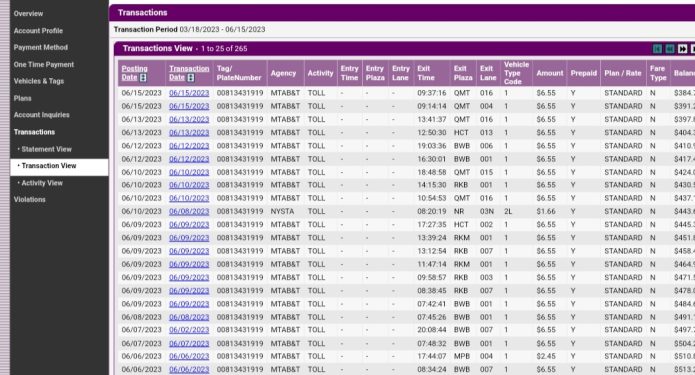The image size is (695, 375).
Task: Go to next page of transactions
Action: point(683,49)
